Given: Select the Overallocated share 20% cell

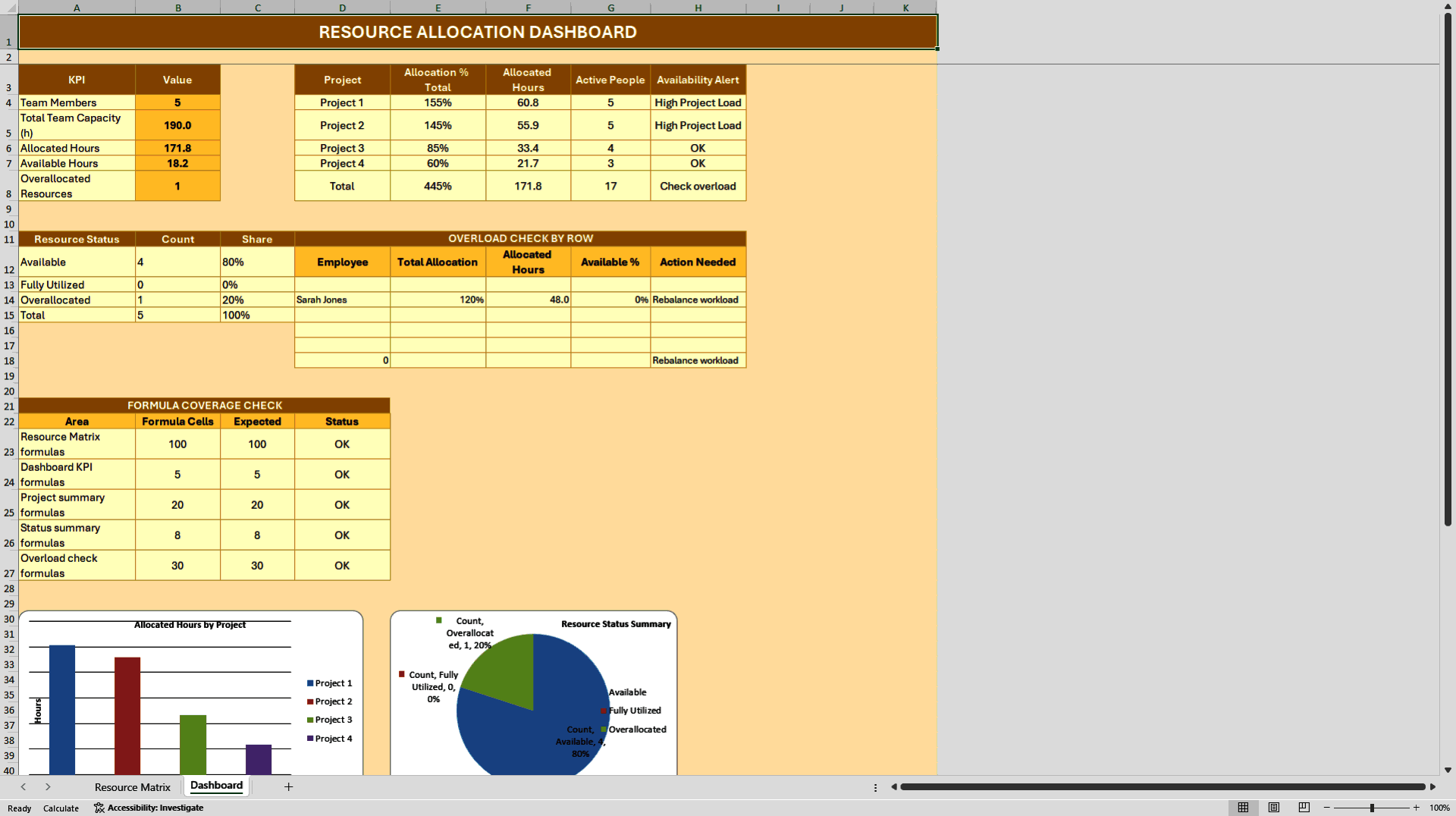Looking at the screenshot, I should (257, 300).
